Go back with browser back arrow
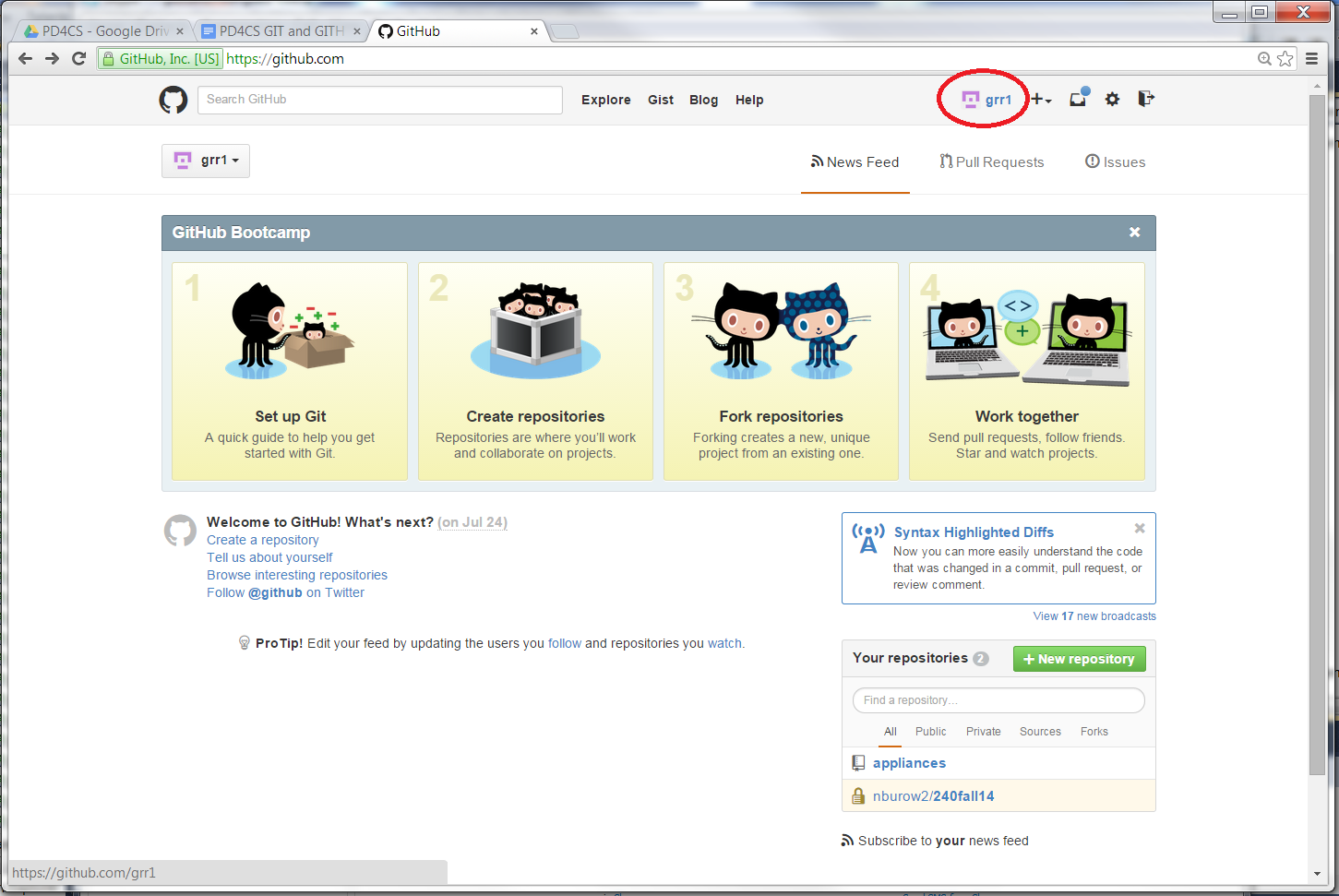Viewport: 1339px width, 896px height. click(x=25, y=58)
